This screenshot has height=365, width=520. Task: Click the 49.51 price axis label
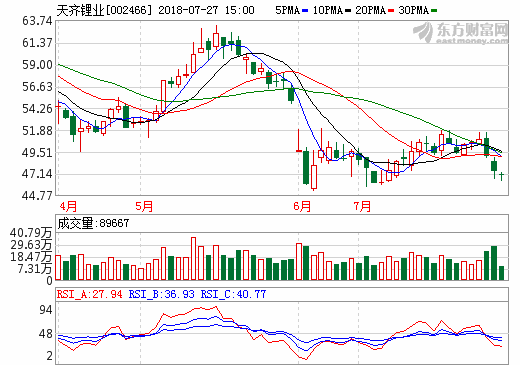tap(37, 153)
